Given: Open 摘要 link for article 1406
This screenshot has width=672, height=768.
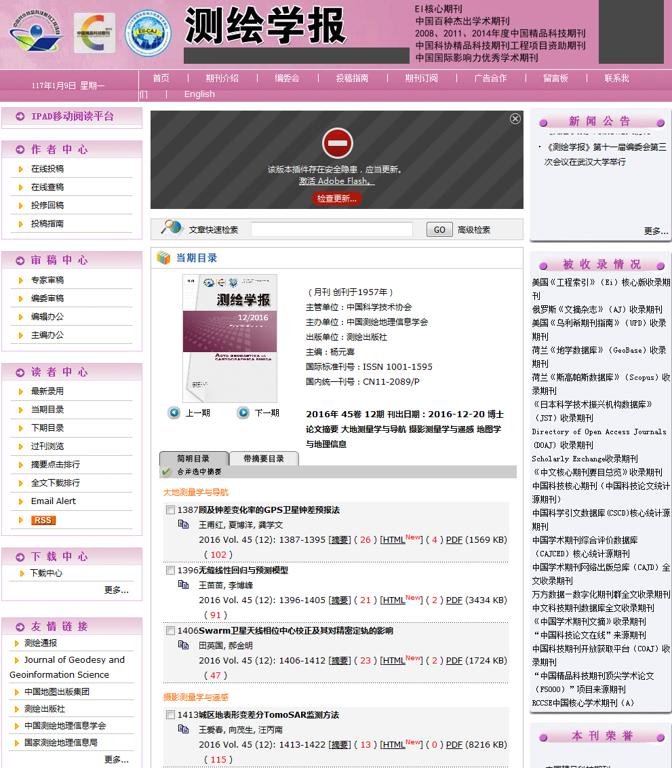Looking at the screenshot, I should (340, 660).
